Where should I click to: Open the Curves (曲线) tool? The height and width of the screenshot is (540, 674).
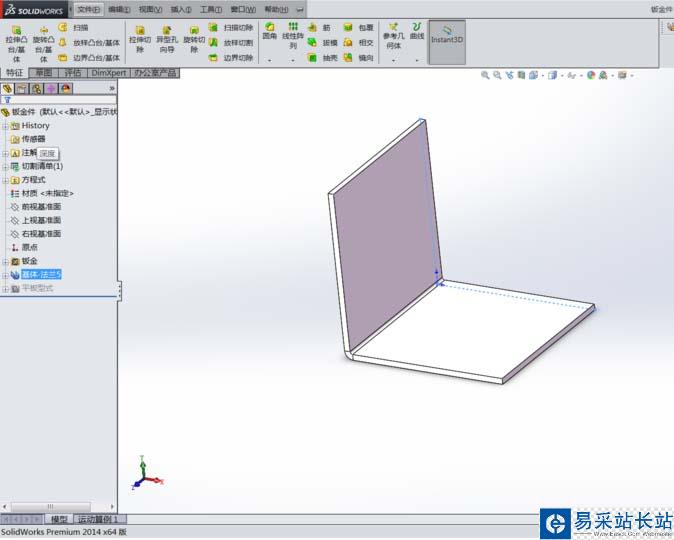coord(417,31)
